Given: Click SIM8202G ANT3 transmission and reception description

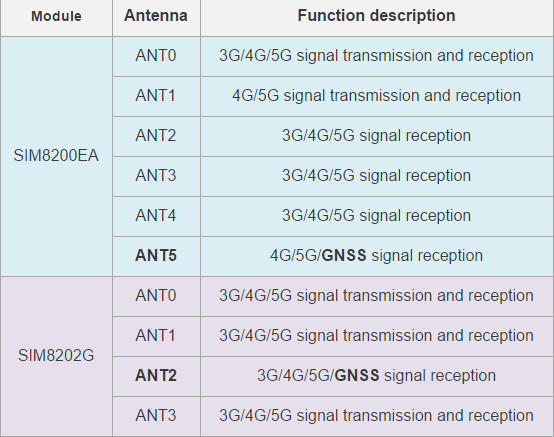Looking at the screenshot, I should point(377,415).
